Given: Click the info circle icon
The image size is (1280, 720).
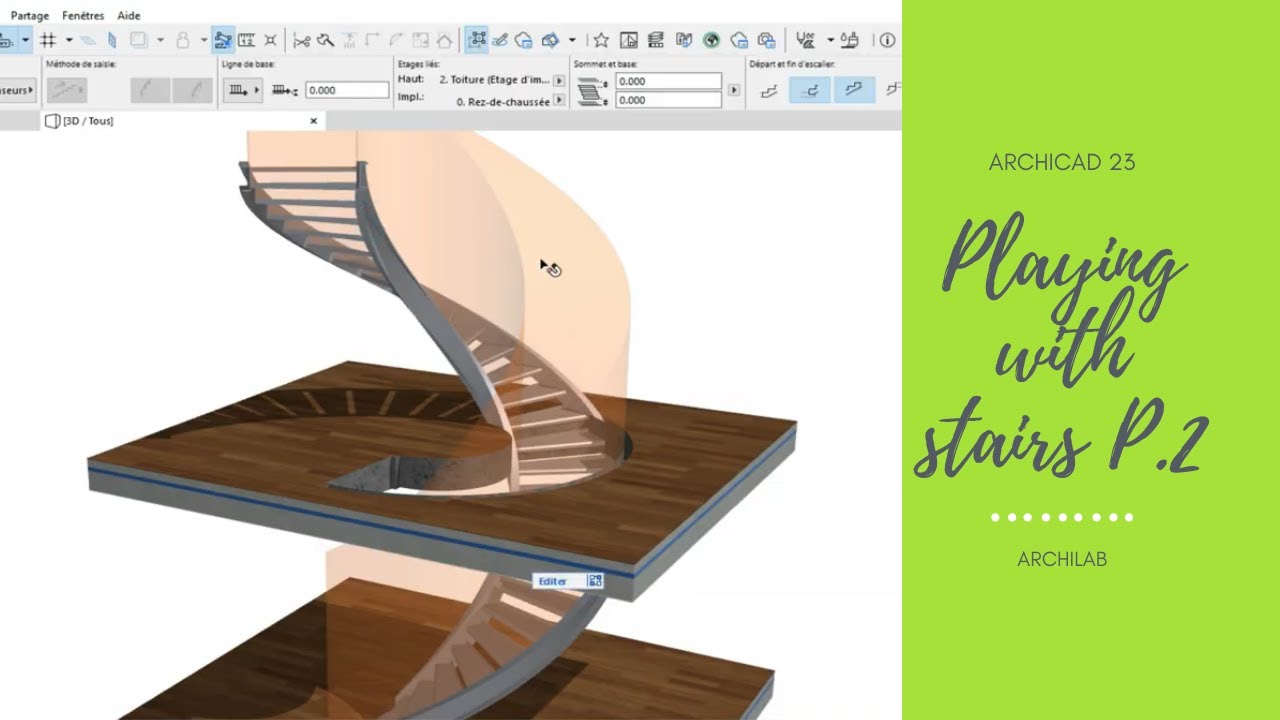Looking at the screenshot, I should tap(888, 40).
